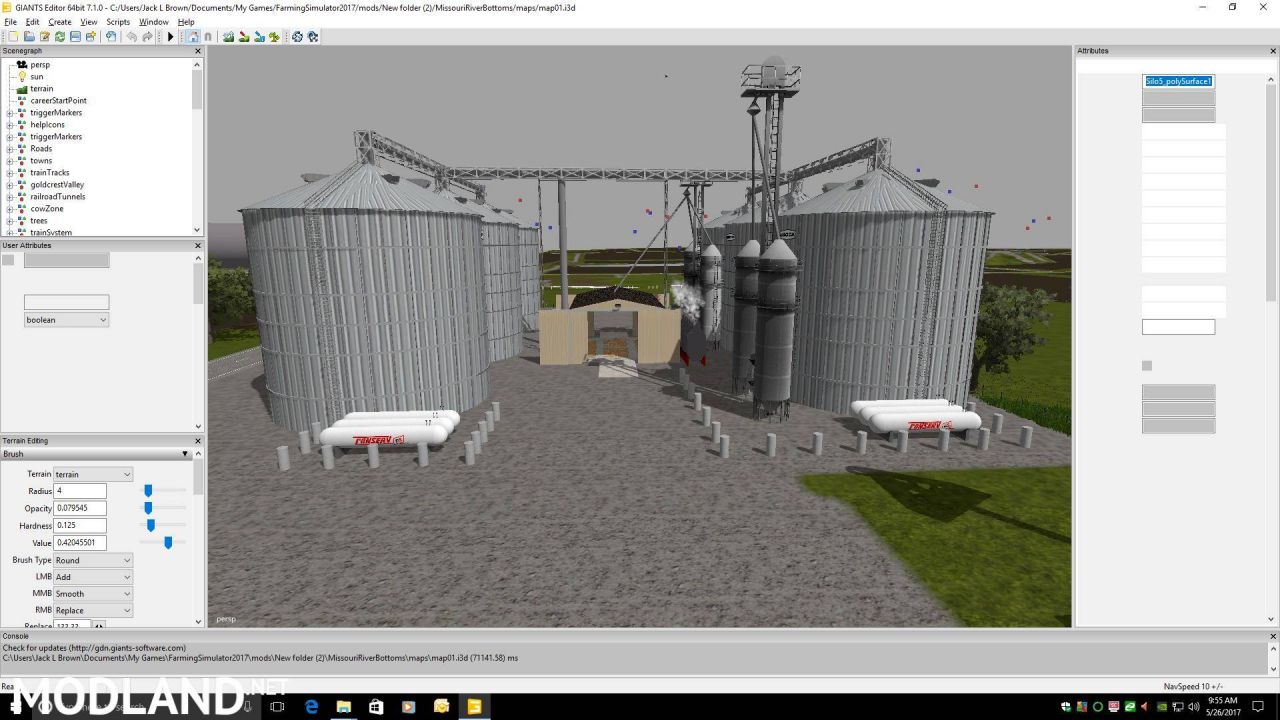Expand the cowZone tree node

pyautogui.click(x=10, y=209)
